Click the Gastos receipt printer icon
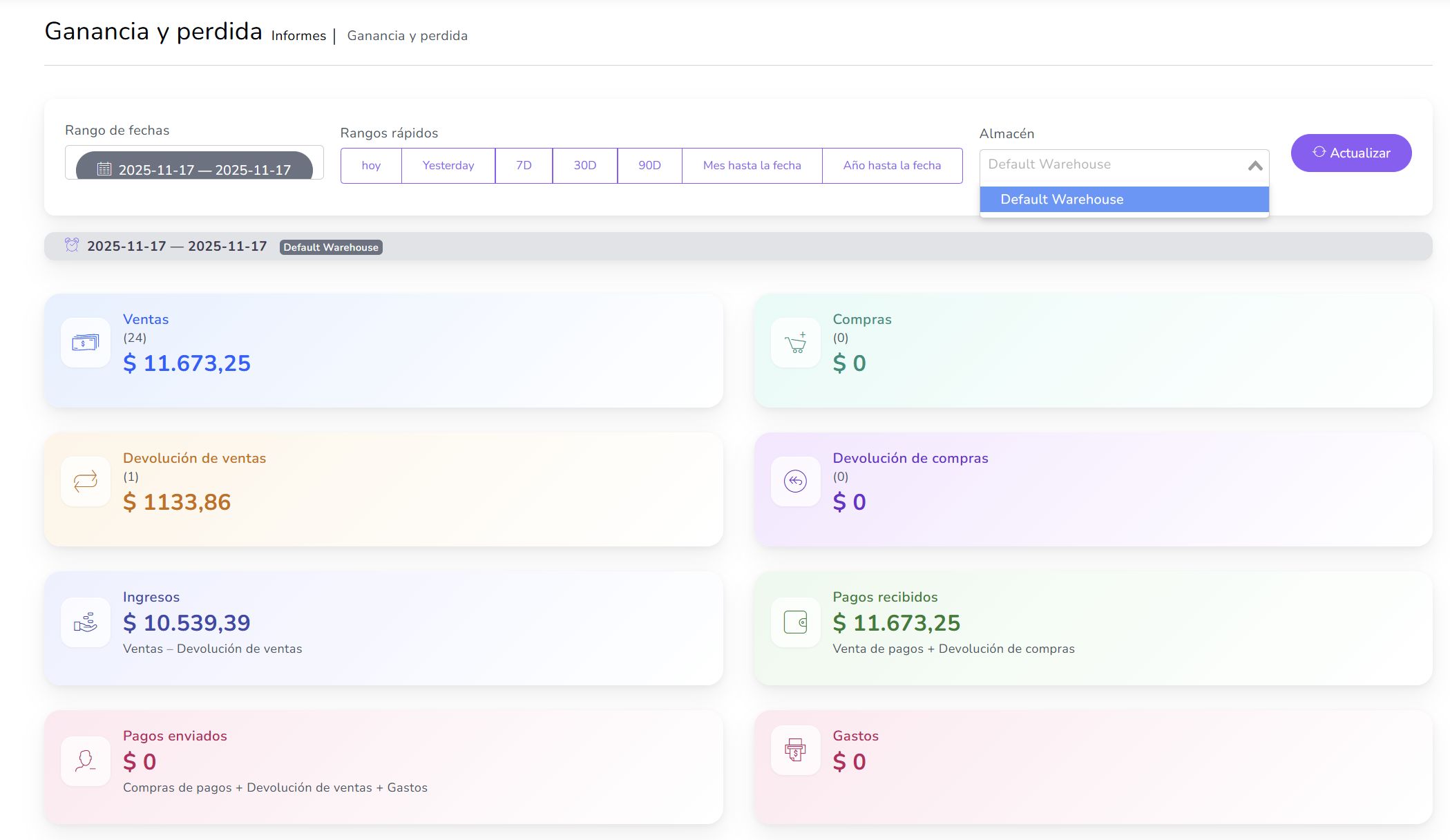 [795, 750]
